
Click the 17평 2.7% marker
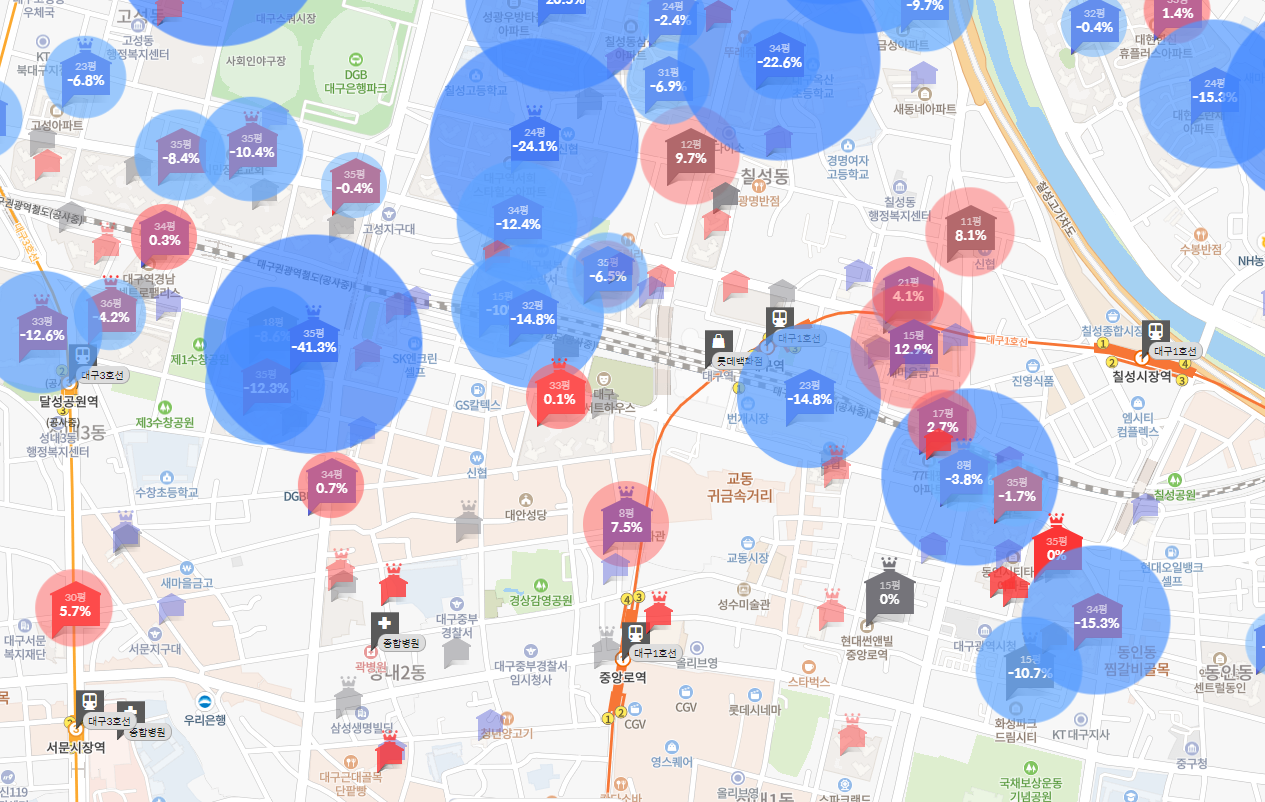click(942, 421)
